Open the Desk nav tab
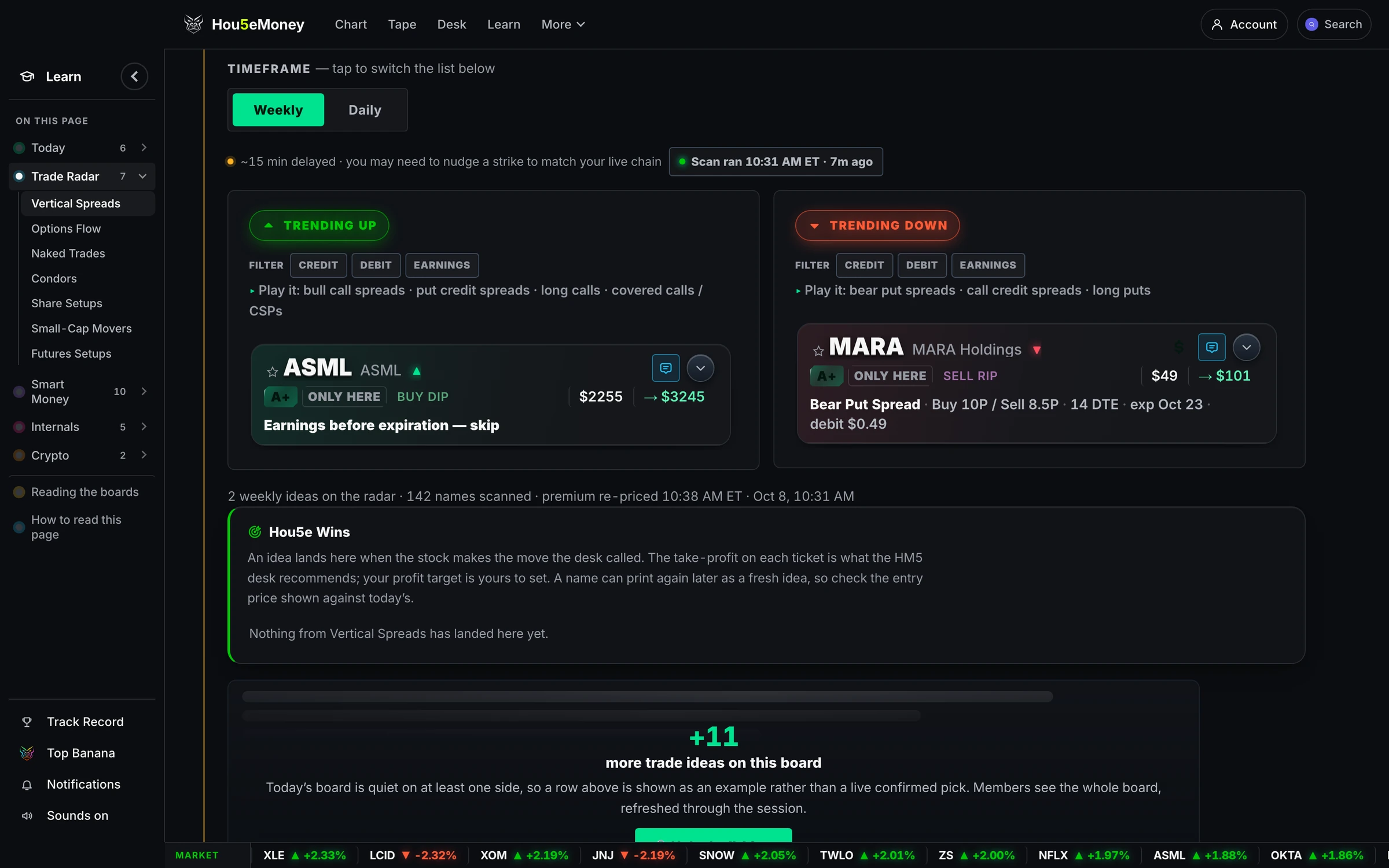The image size is (1389, 868). (451, 24)
